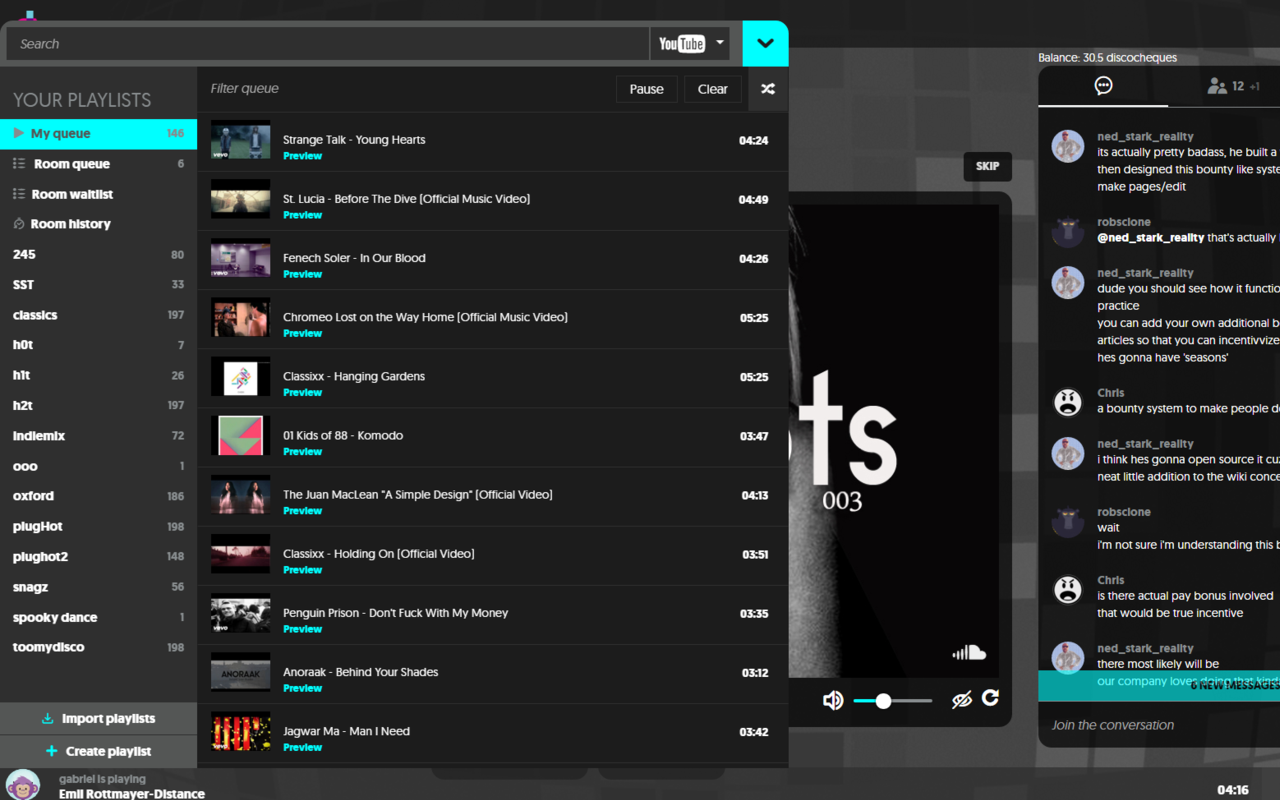Select My queue playlist
The height and width of the screenshot is (800, 1280).
pos(98,134)
